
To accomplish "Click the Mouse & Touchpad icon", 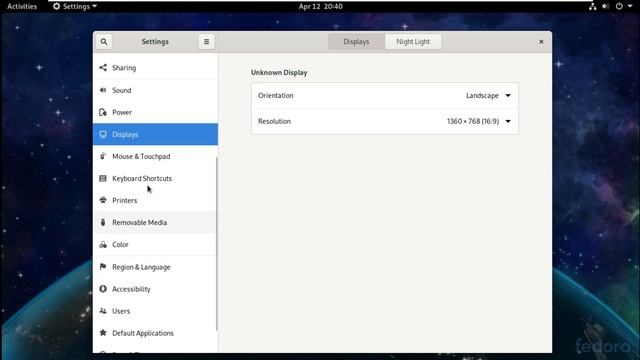I will [103, 156].
